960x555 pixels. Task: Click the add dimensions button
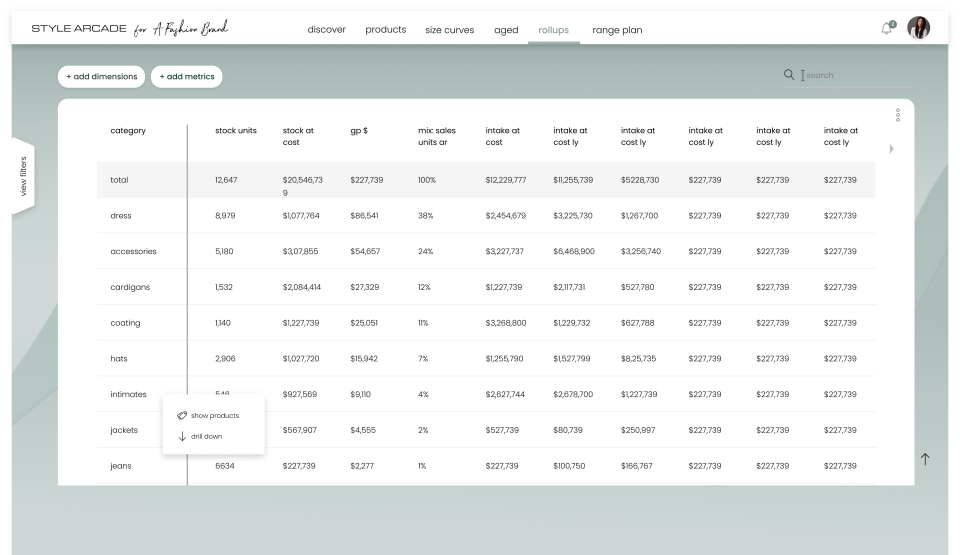point(102,77)
